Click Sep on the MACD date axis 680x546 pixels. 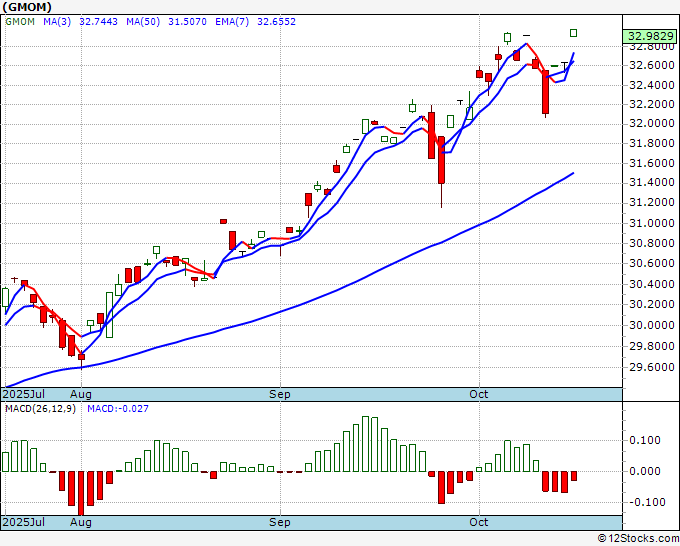pos(280,522)
